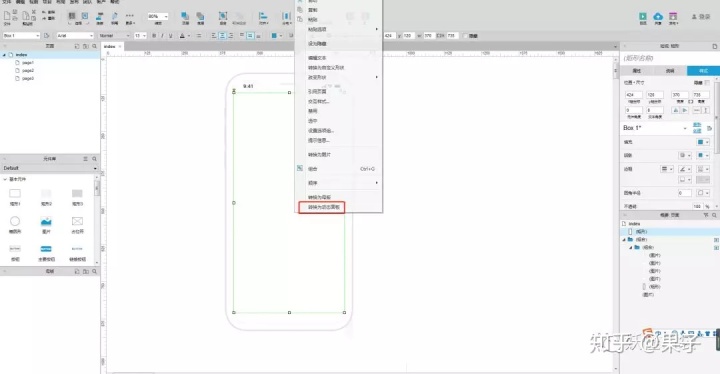720x374 pixels.
Task: Choose Convert to Image menu entry
Action: [319, 154]
